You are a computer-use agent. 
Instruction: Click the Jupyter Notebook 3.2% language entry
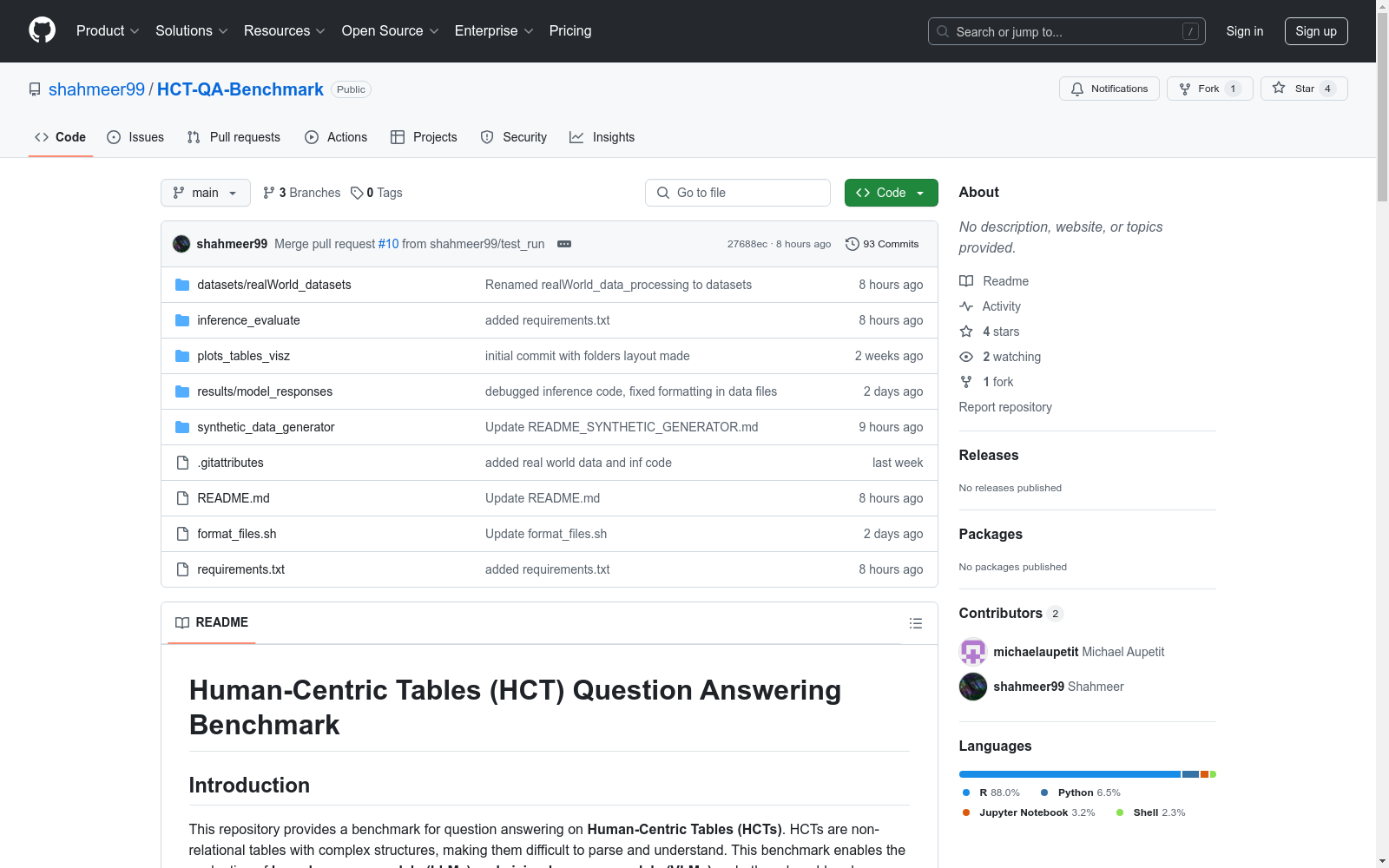1029,812
